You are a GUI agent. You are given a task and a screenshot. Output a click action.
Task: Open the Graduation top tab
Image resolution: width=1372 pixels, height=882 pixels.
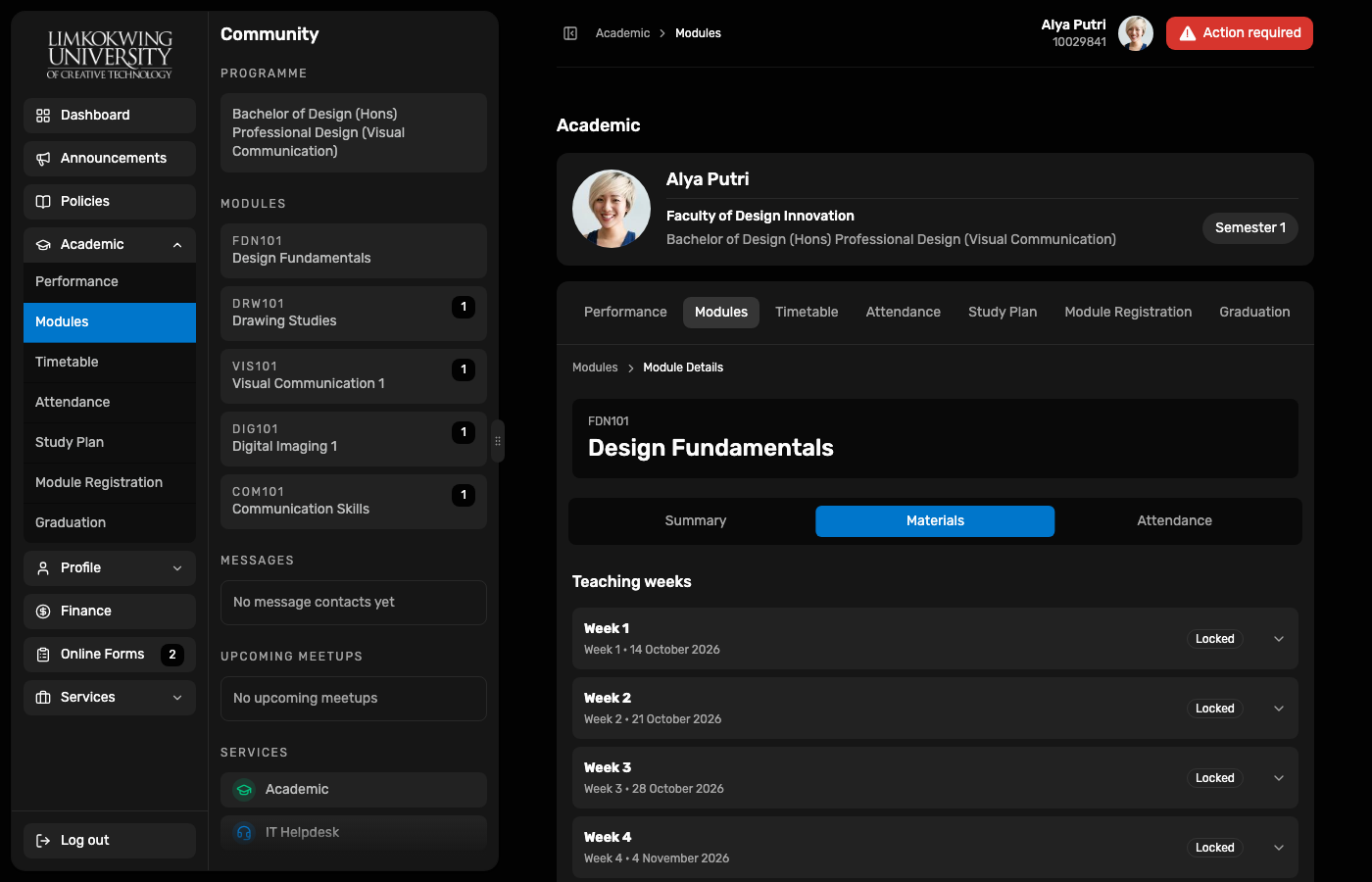1254,313
